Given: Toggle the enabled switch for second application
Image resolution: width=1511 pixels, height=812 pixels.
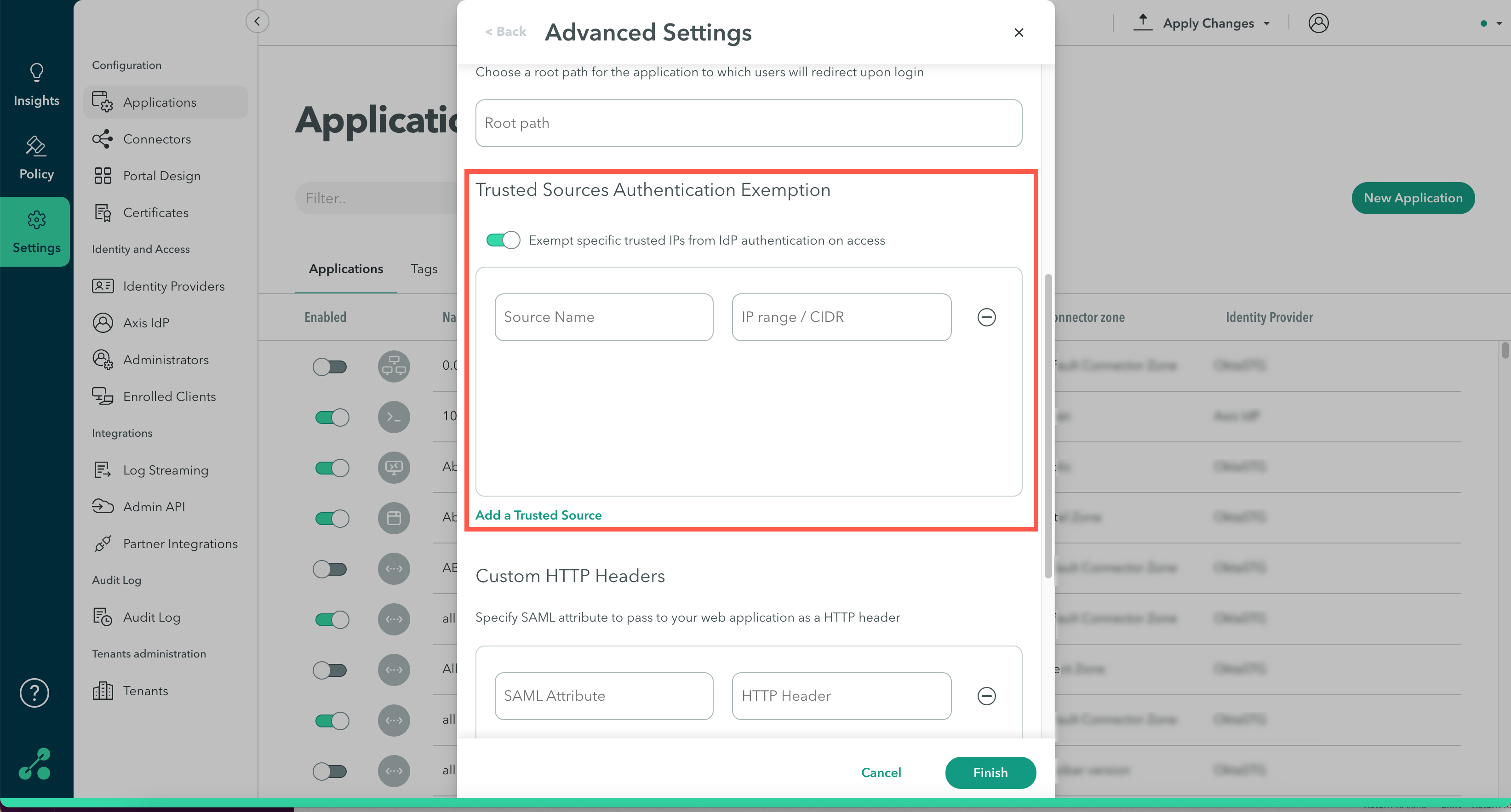Looking at the screenshot, I should click(331, 416).
